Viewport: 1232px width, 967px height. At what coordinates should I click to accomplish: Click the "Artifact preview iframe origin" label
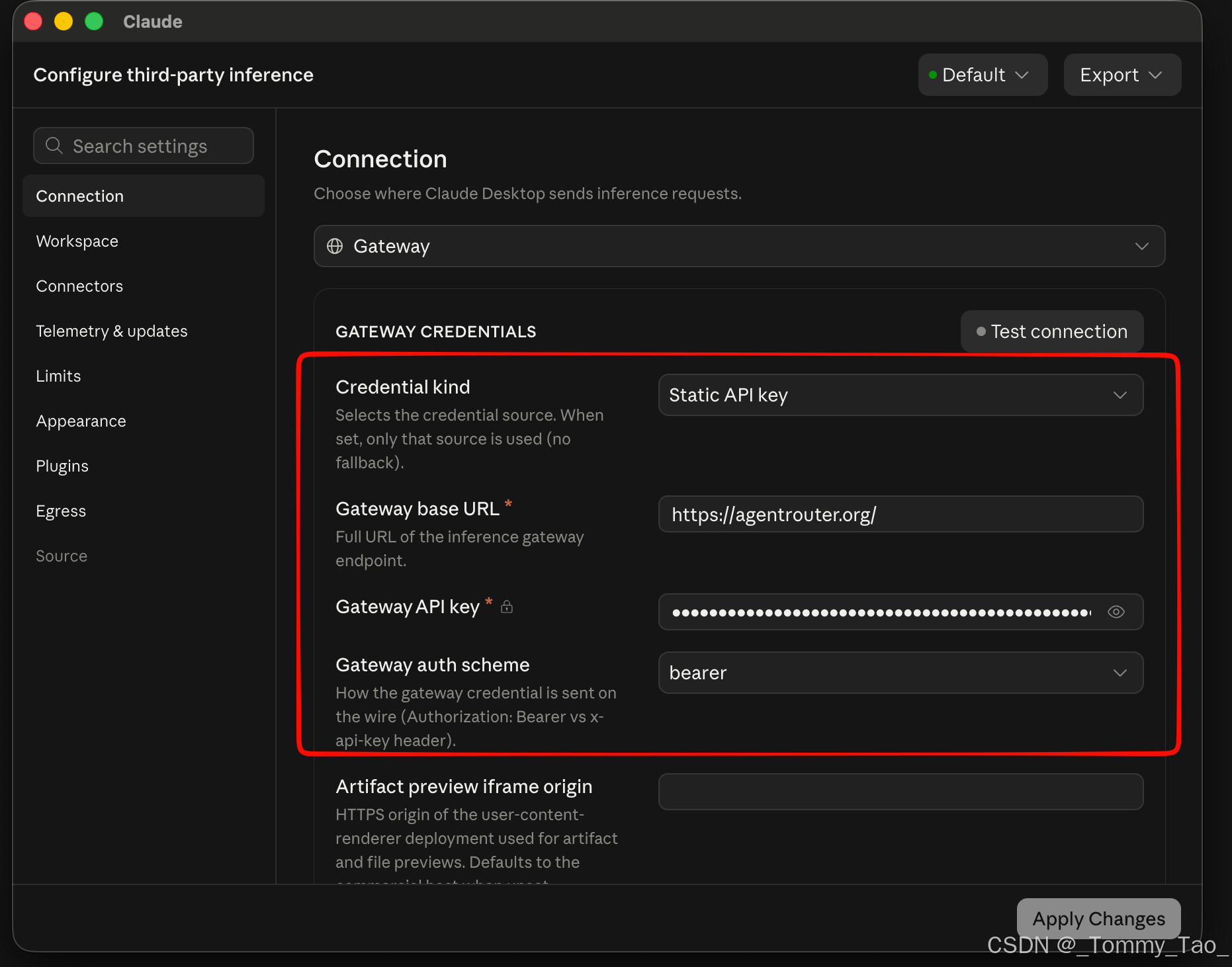point(464,786)
